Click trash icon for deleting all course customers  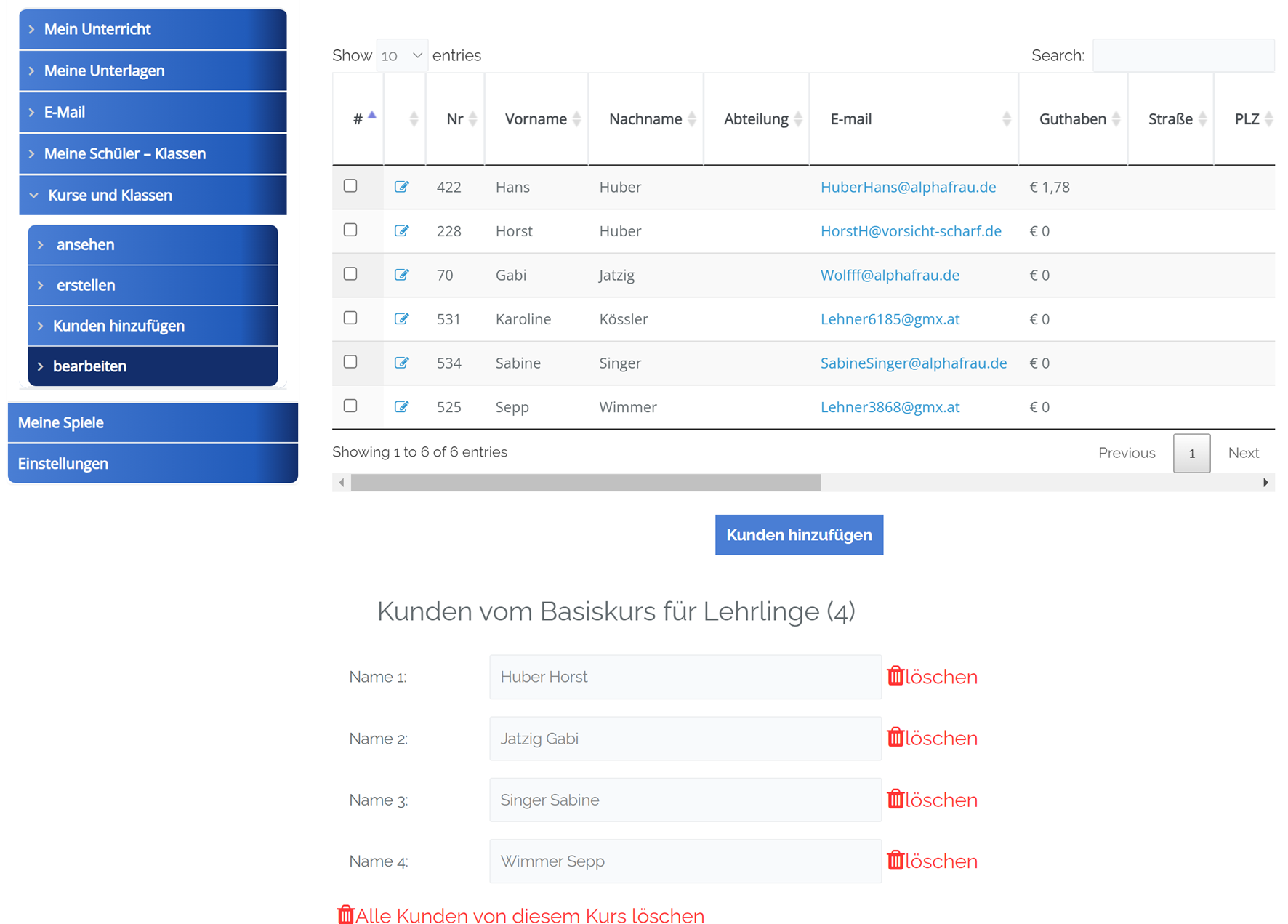[345, 915]
